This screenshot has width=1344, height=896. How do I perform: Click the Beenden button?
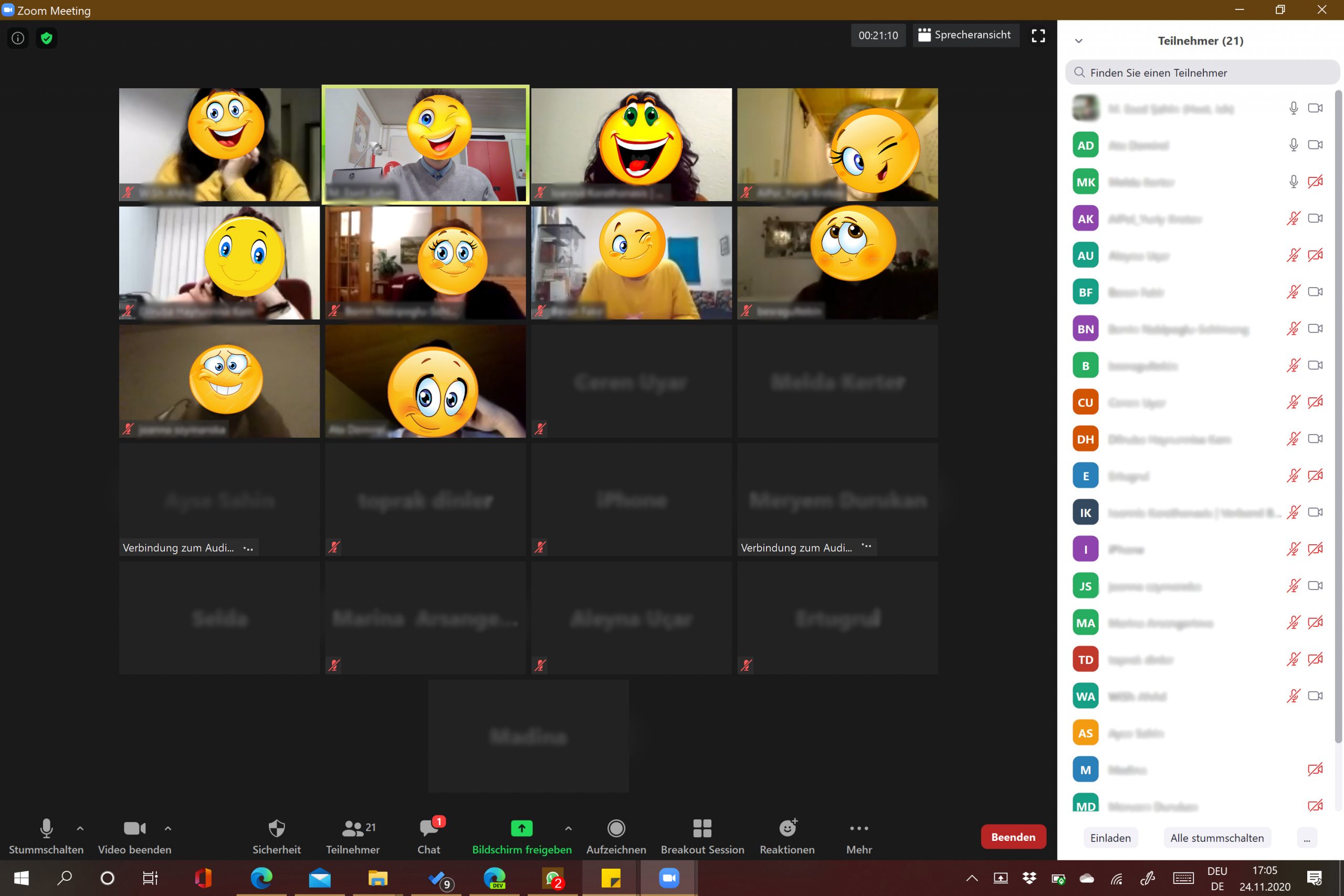(x=1013, y=837)
